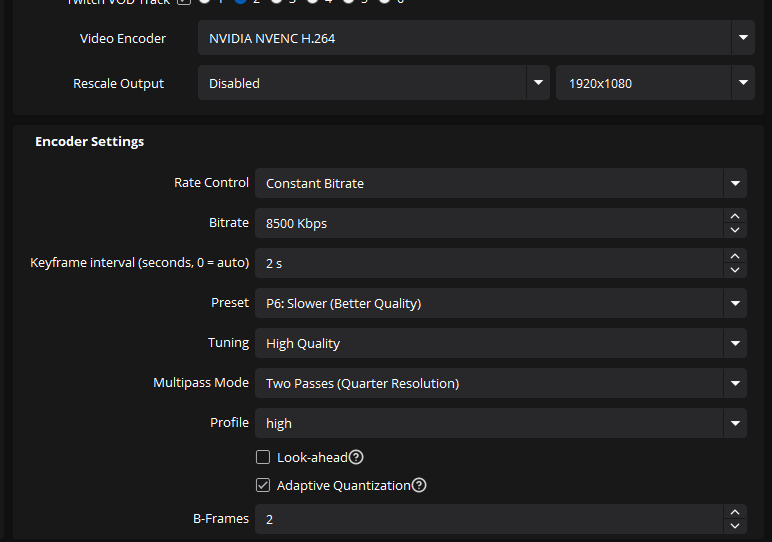Click the B-Frames label text

221,518
